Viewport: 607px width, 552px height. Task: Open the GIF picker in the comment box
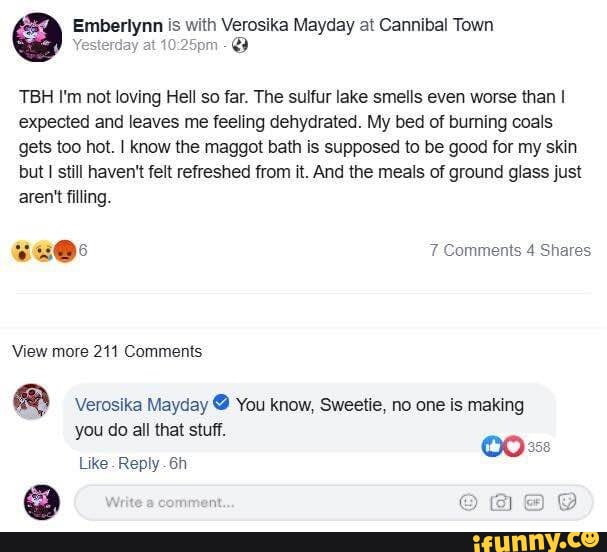pos(534,502)
